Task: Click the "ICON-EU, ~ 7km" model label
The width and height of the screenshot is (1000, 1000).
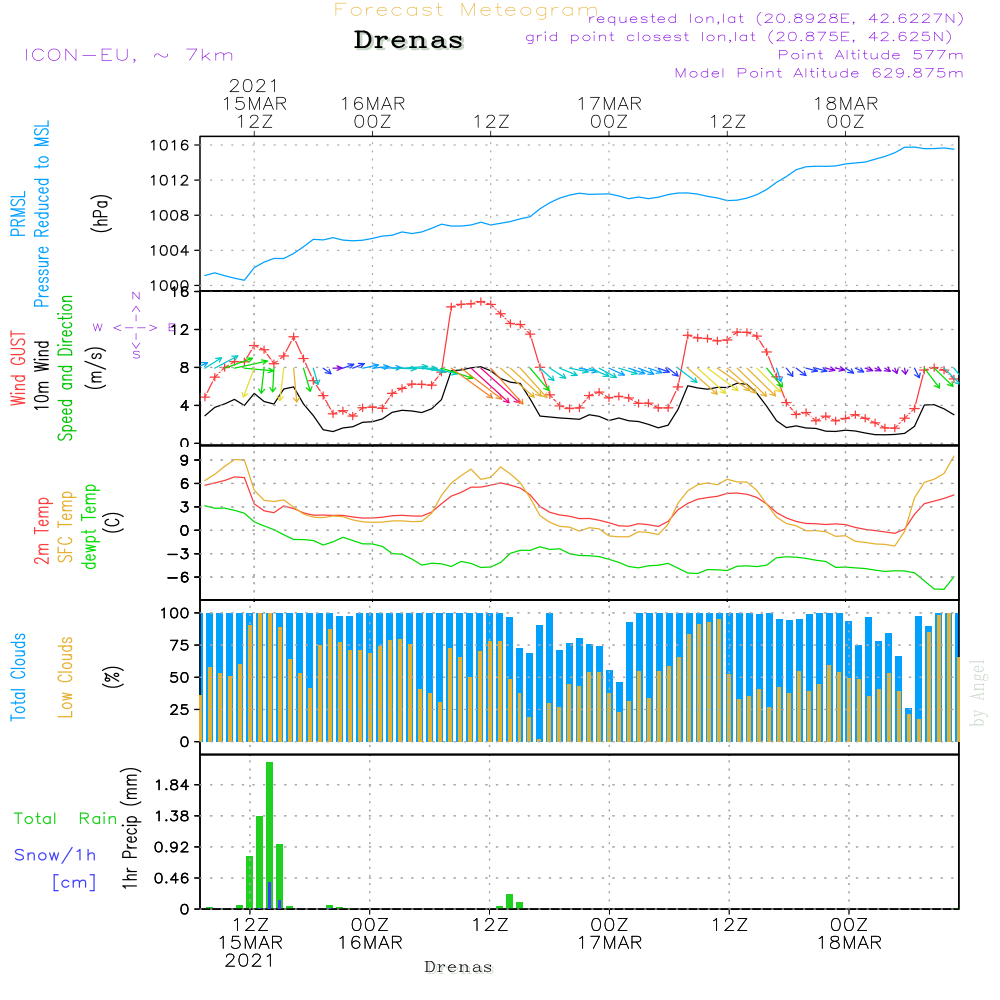Action: click(129, 55)
